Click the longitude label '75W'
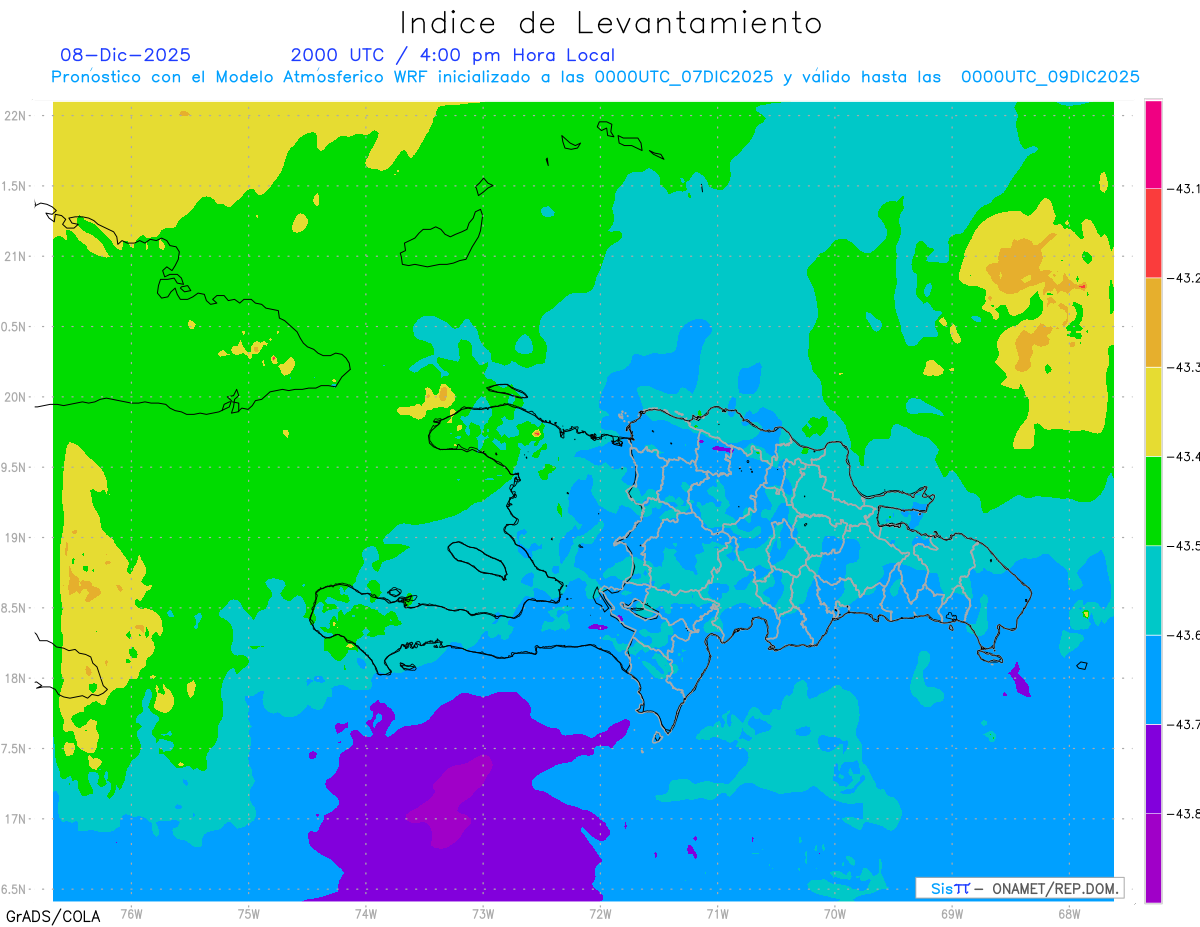1200x927 pixels. 249,914
